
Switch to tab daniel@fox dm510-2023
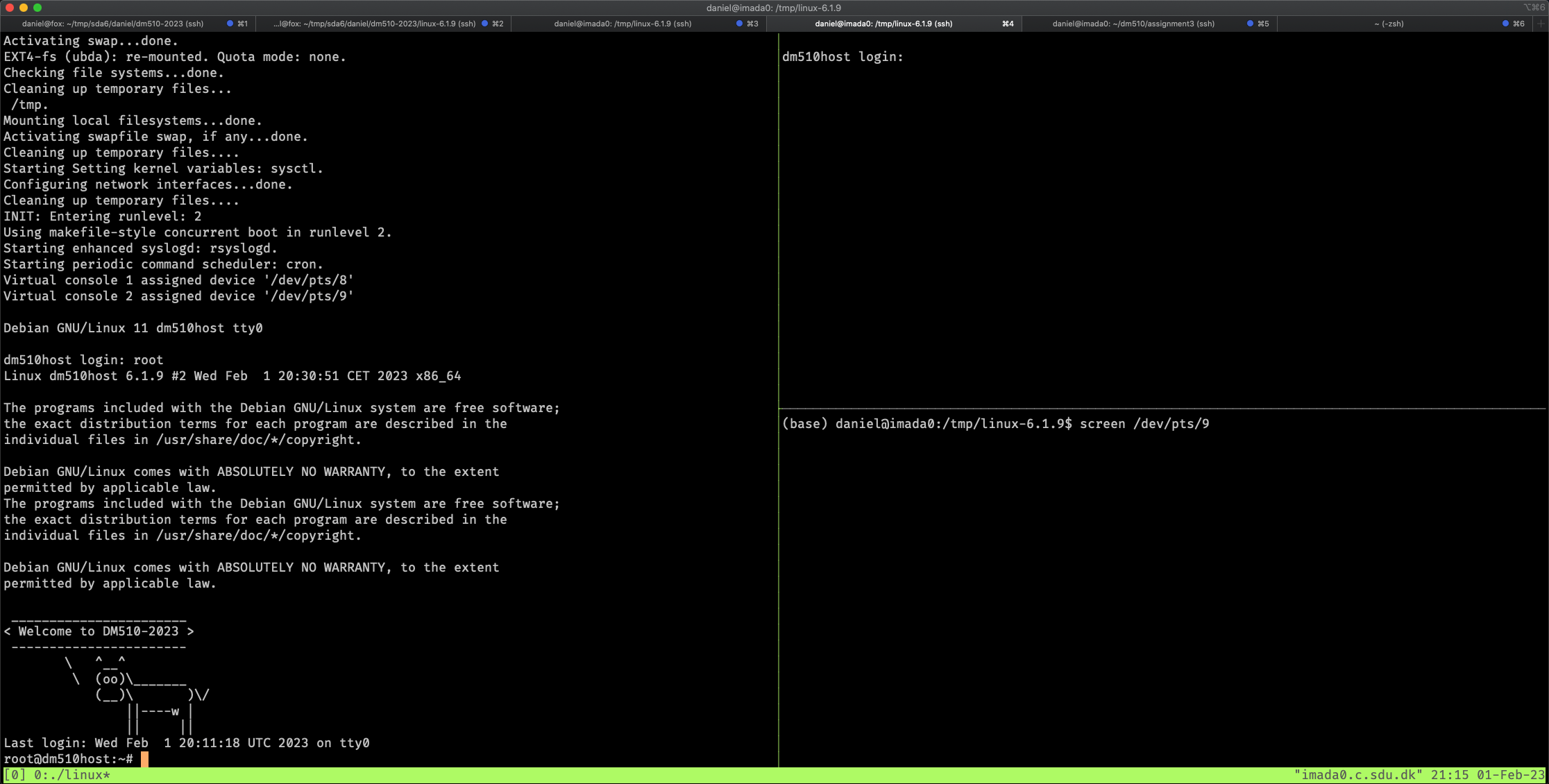(x=111, y=23)
